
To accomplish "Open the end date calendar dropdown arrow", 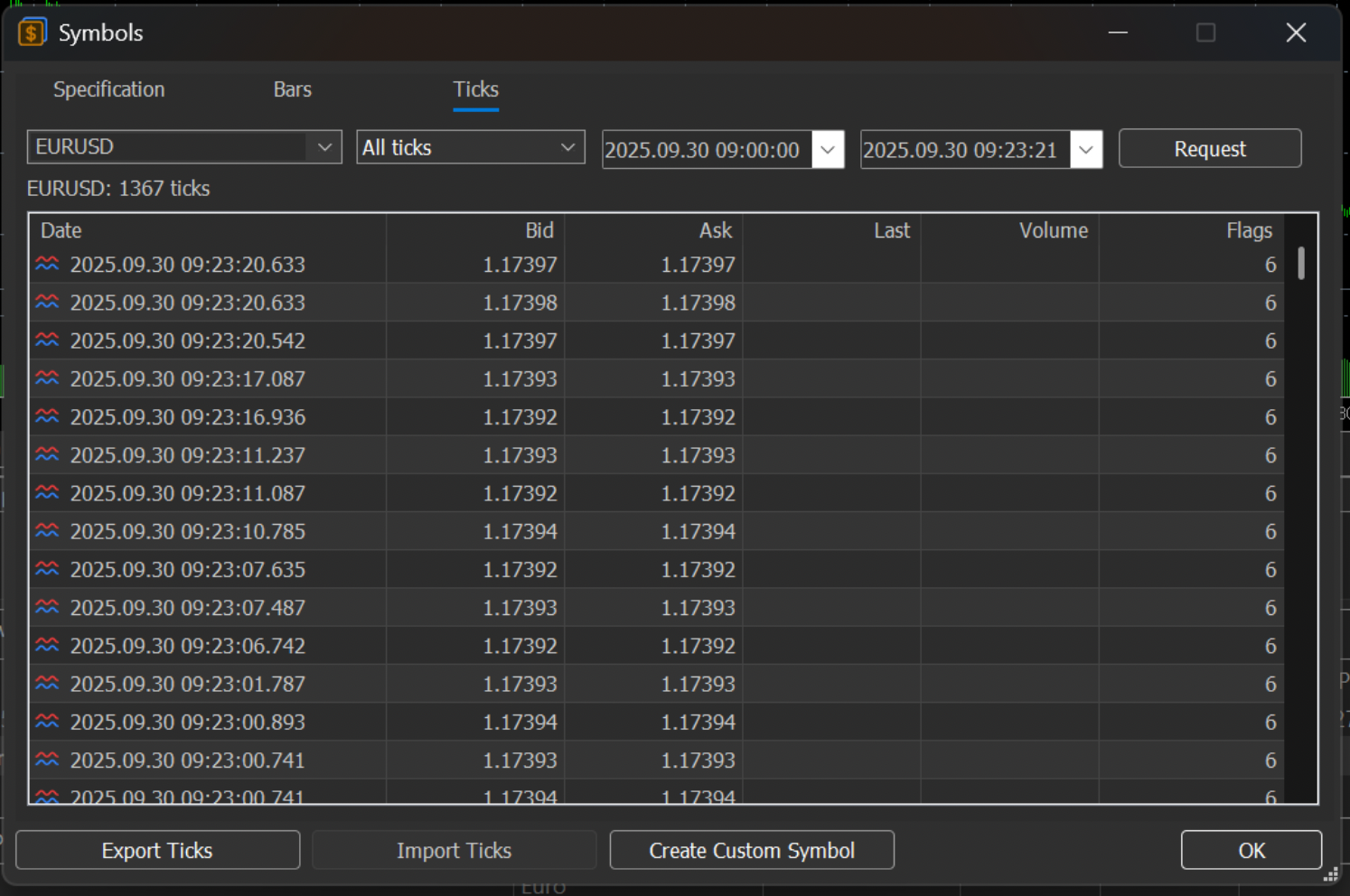I will click(1086, 150).
